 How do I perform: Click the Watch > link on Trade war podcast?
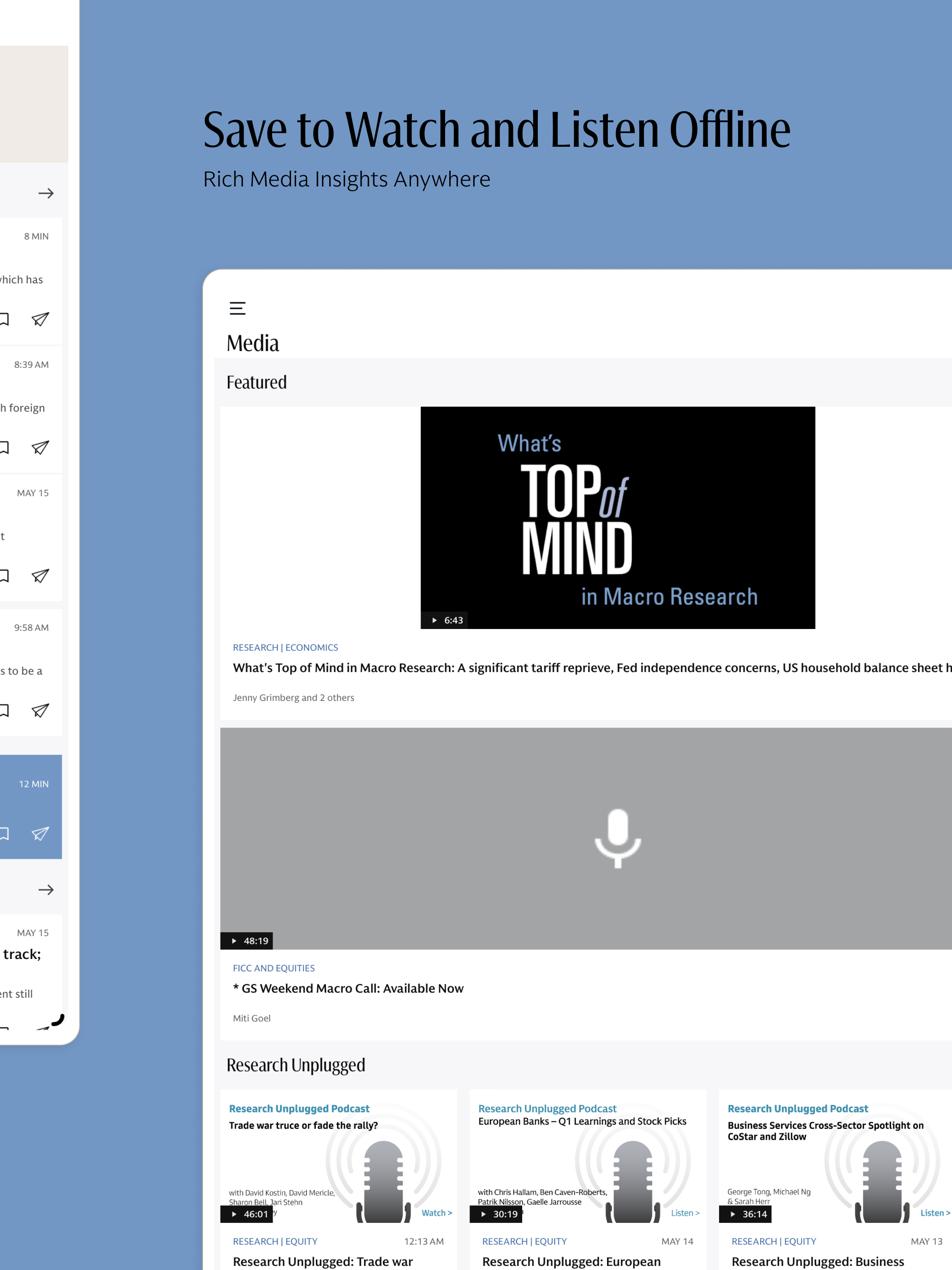click(436, 1213)
